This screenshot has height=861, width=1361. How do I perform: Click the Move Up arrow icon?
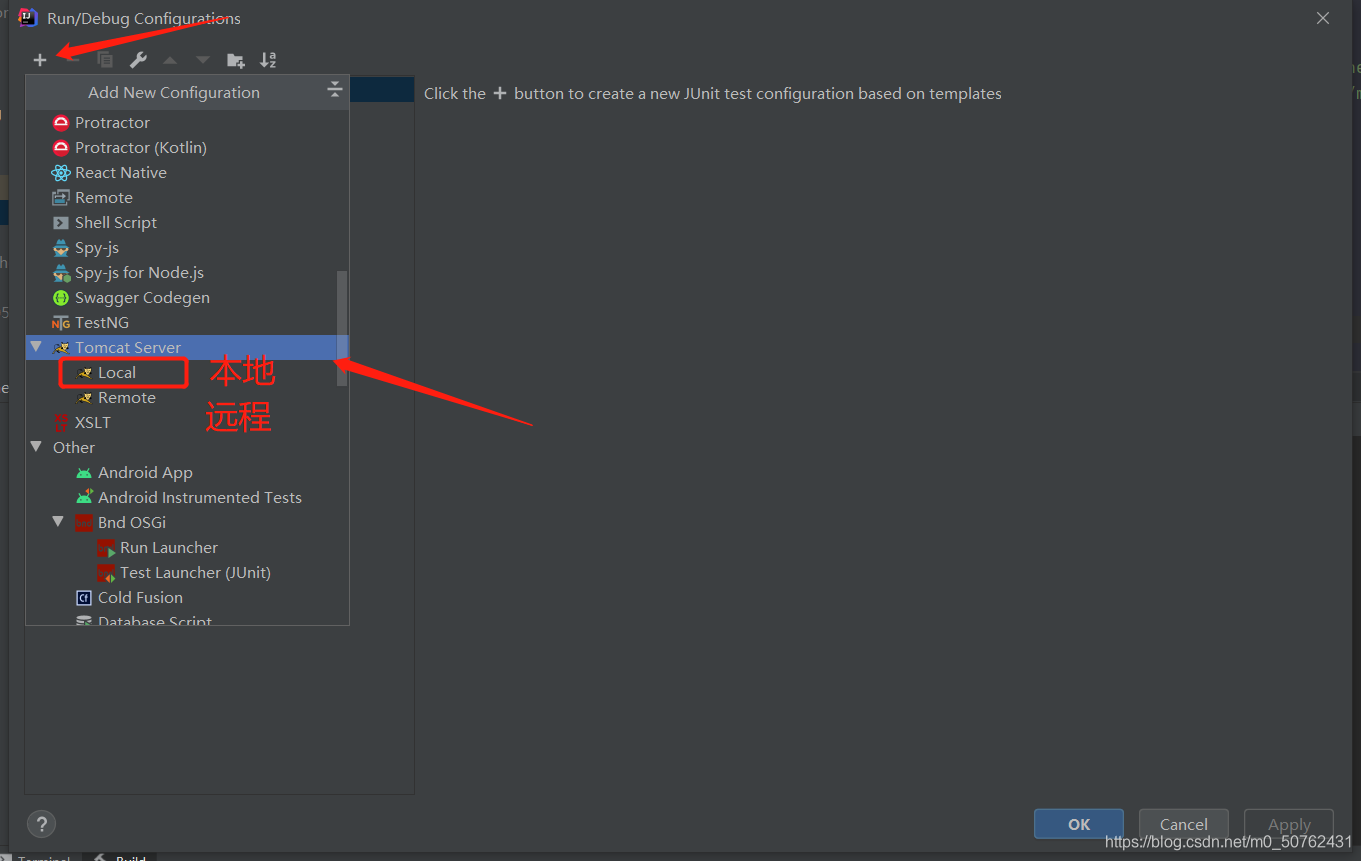pyautogui.click(x=170, y=60)
